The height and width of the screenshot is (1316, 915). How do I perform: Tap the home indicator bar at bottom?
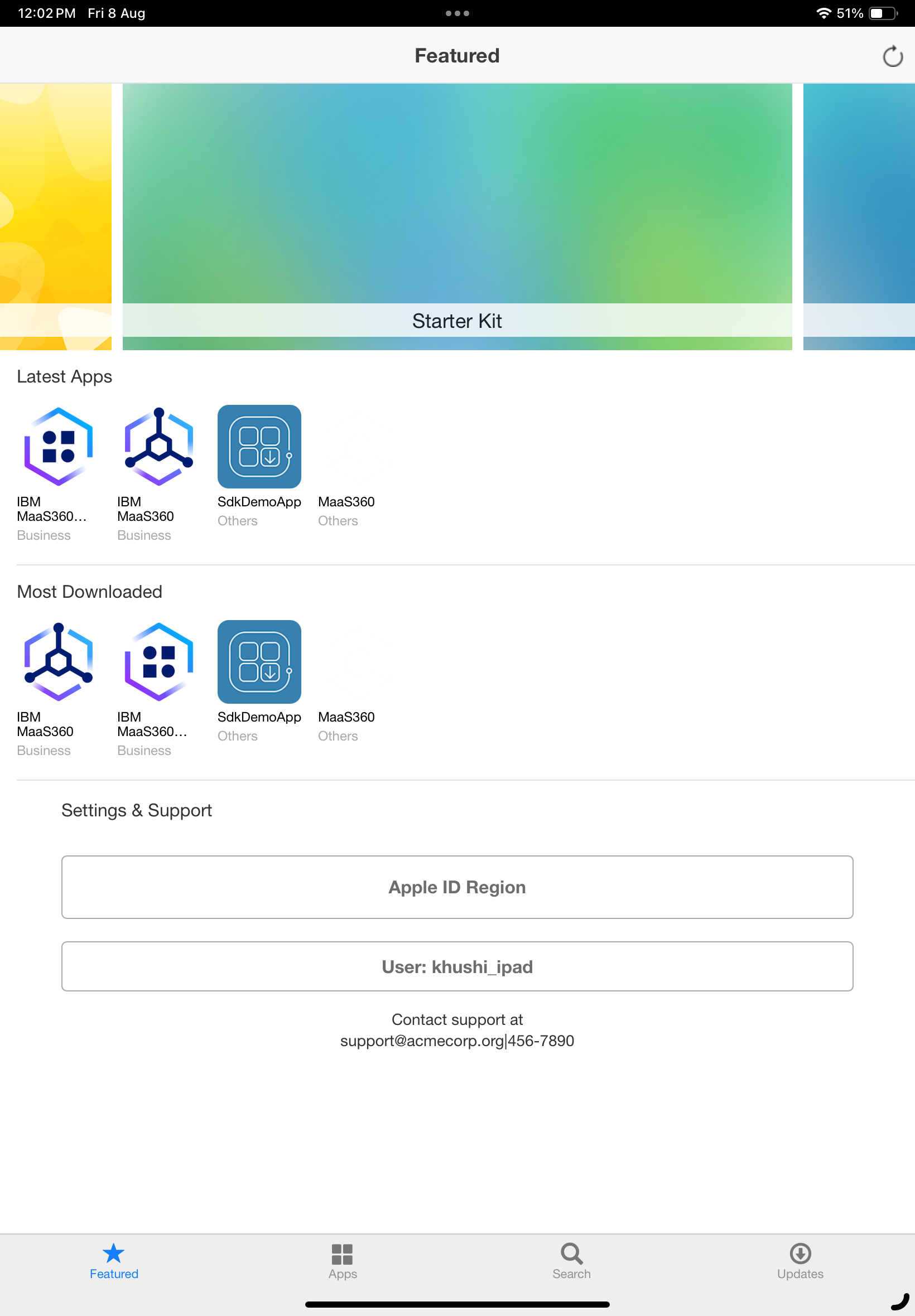point(457,1304)
